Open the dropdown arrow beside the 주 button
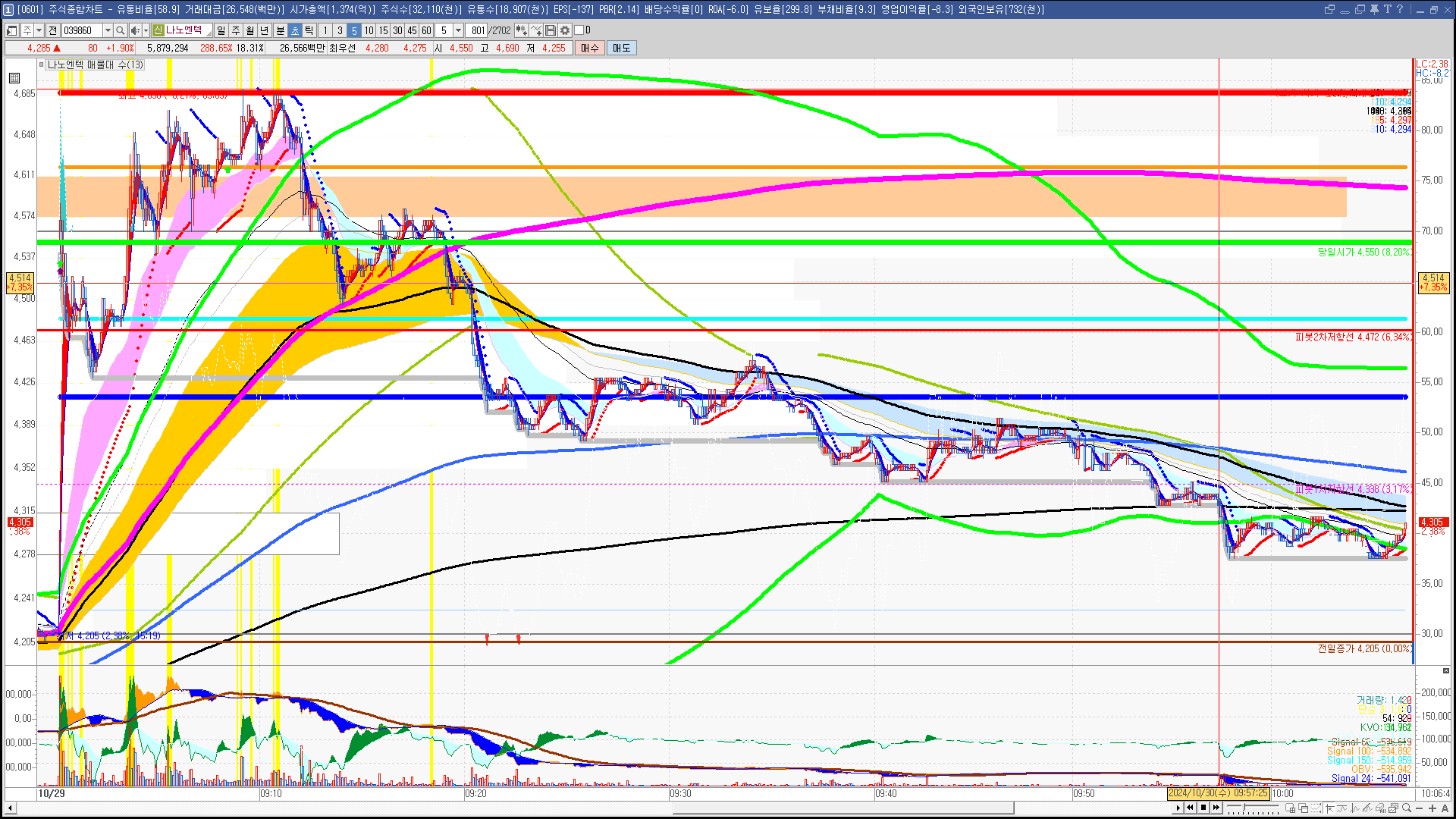Viewport: 1456px width, 819px height. (x=39, y=30)
